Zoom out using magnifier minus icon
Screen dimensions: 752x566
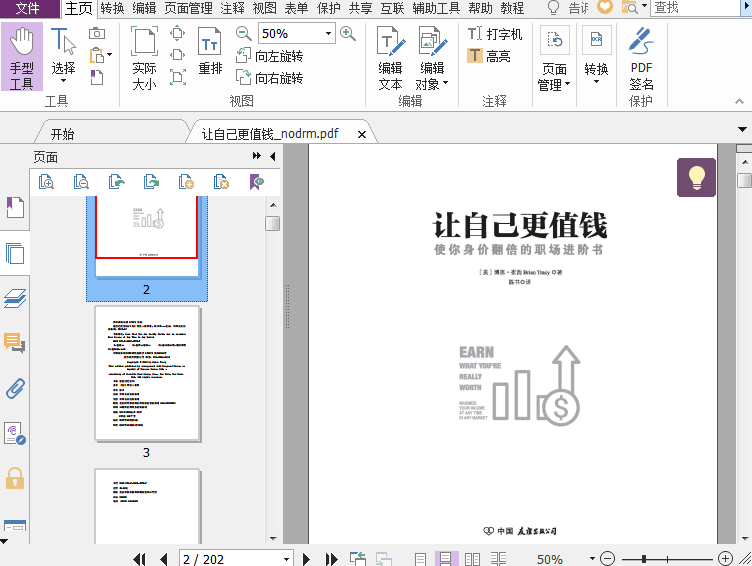pyautogui.click(x=244, y=33)
